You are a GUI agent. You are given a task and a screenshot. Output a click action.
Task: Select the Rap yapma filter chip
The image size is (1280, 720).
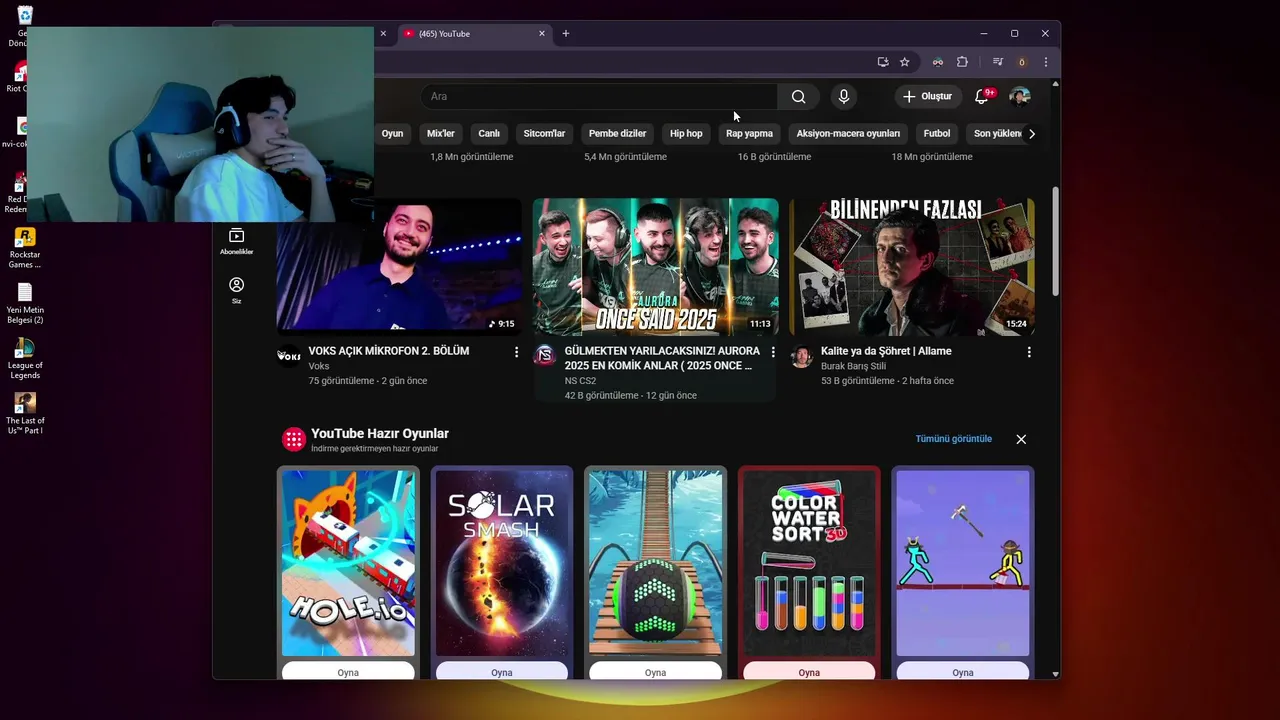tap(749, 133)
